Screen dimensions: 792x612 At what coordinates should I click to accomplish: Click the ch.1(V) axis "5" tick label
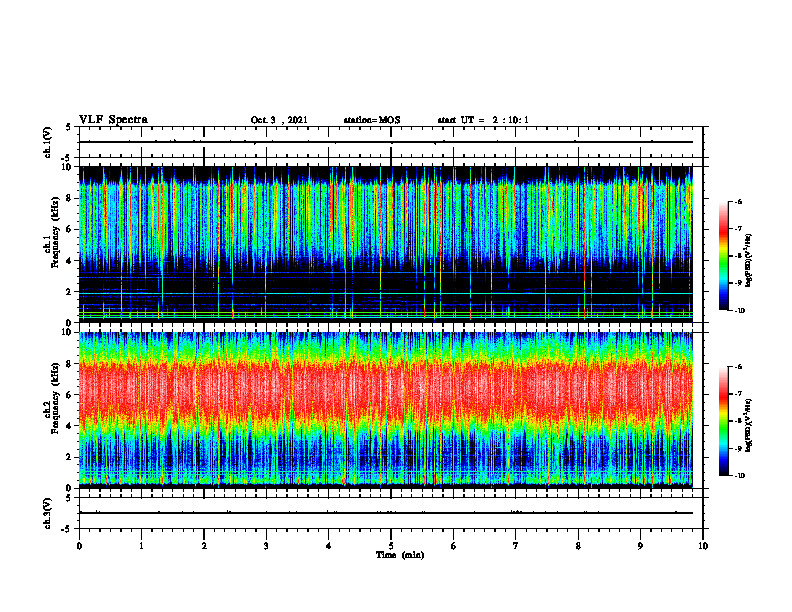(x=69, y=127)
